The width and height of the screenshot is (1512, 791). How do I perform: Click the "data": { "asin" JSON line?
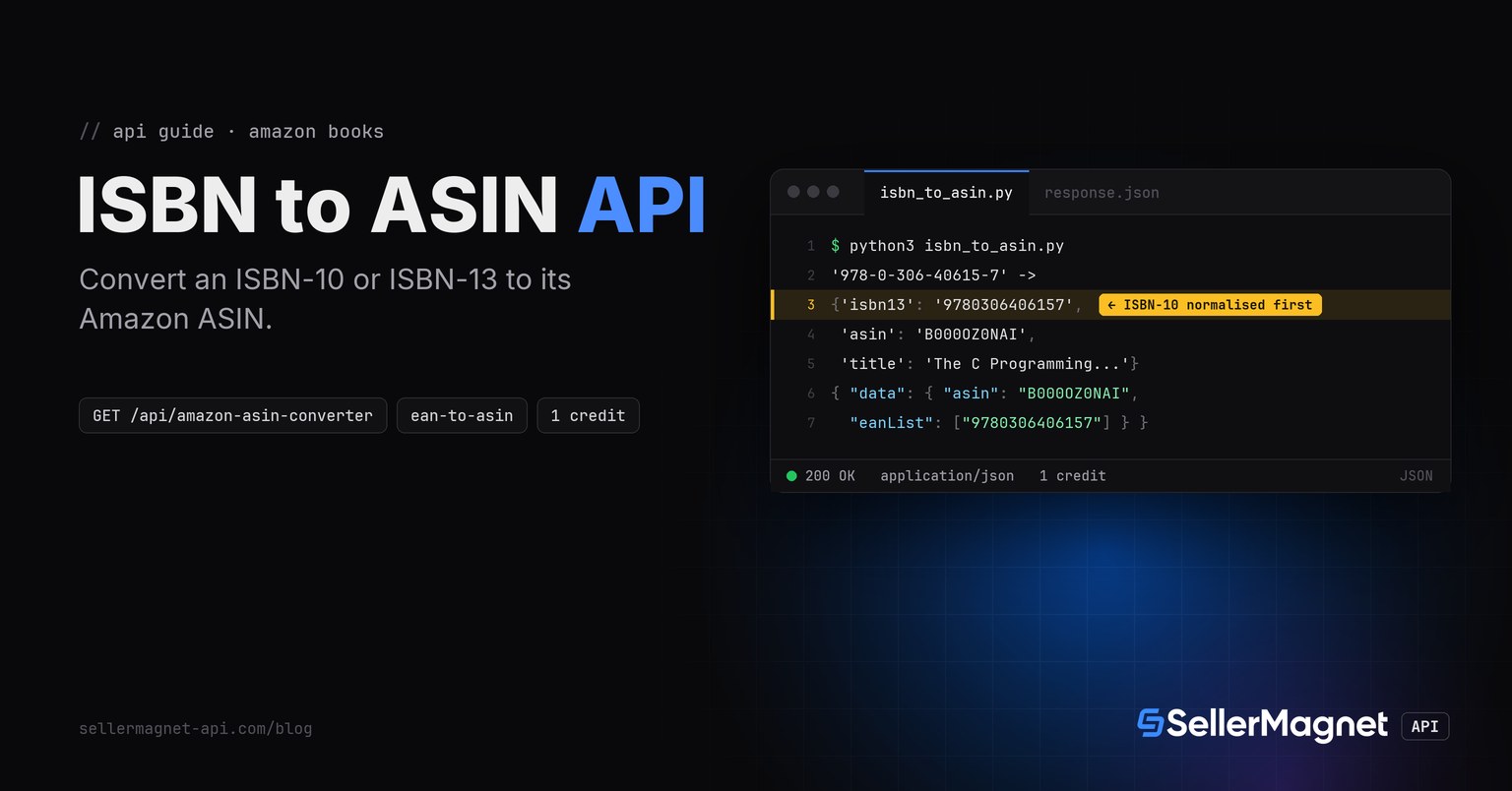[x=984, y=394]
